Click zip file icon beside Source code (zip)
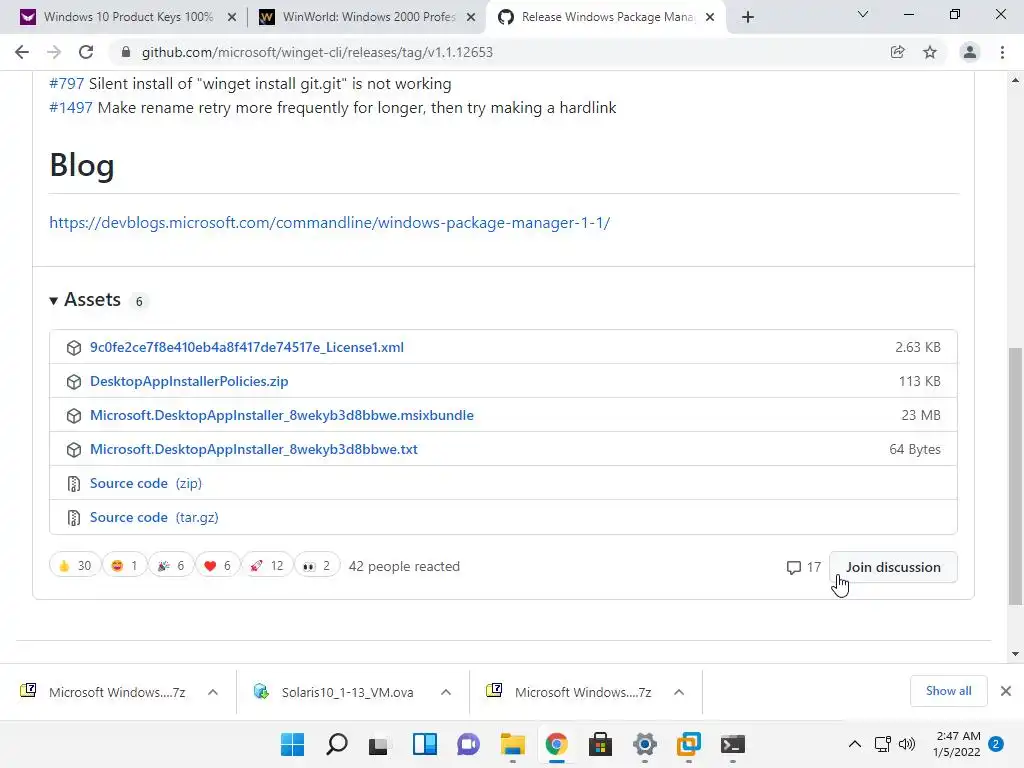The width and height of the screenshot is (1024, 768). point(74,484)
